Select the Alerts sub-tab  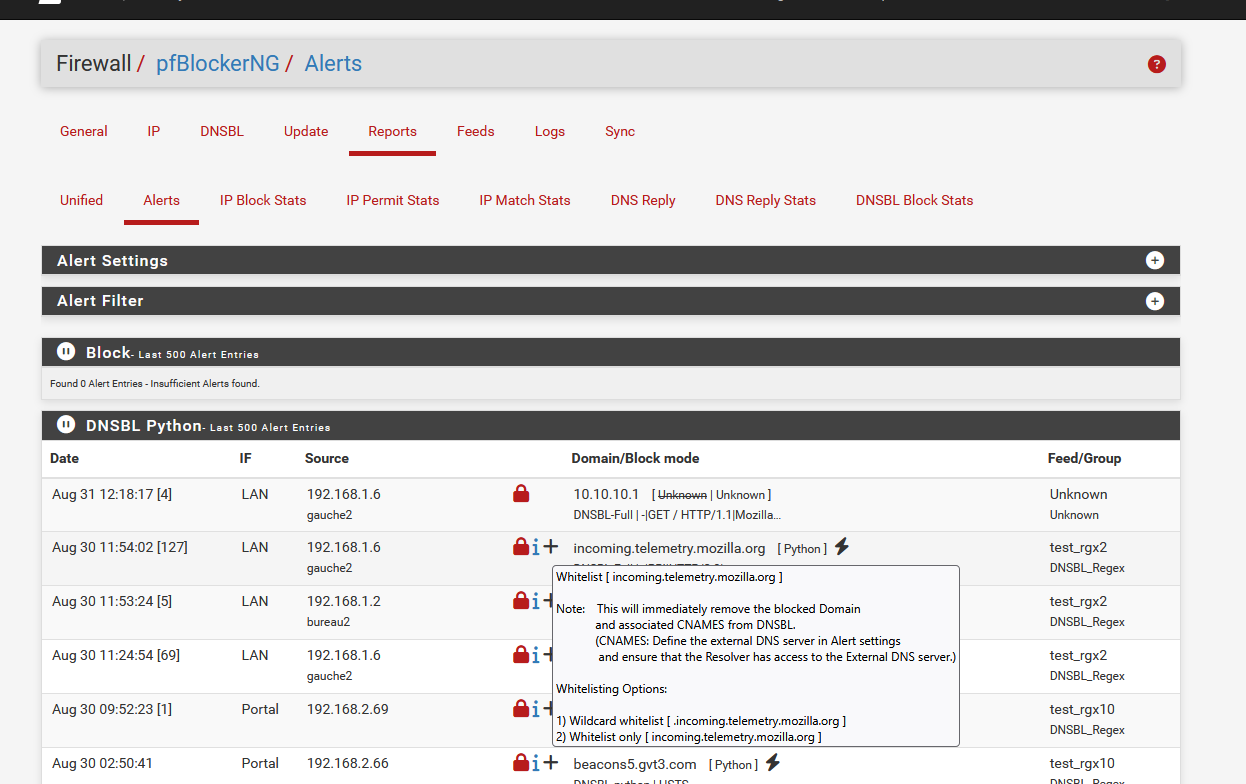(x=162, y=200)
